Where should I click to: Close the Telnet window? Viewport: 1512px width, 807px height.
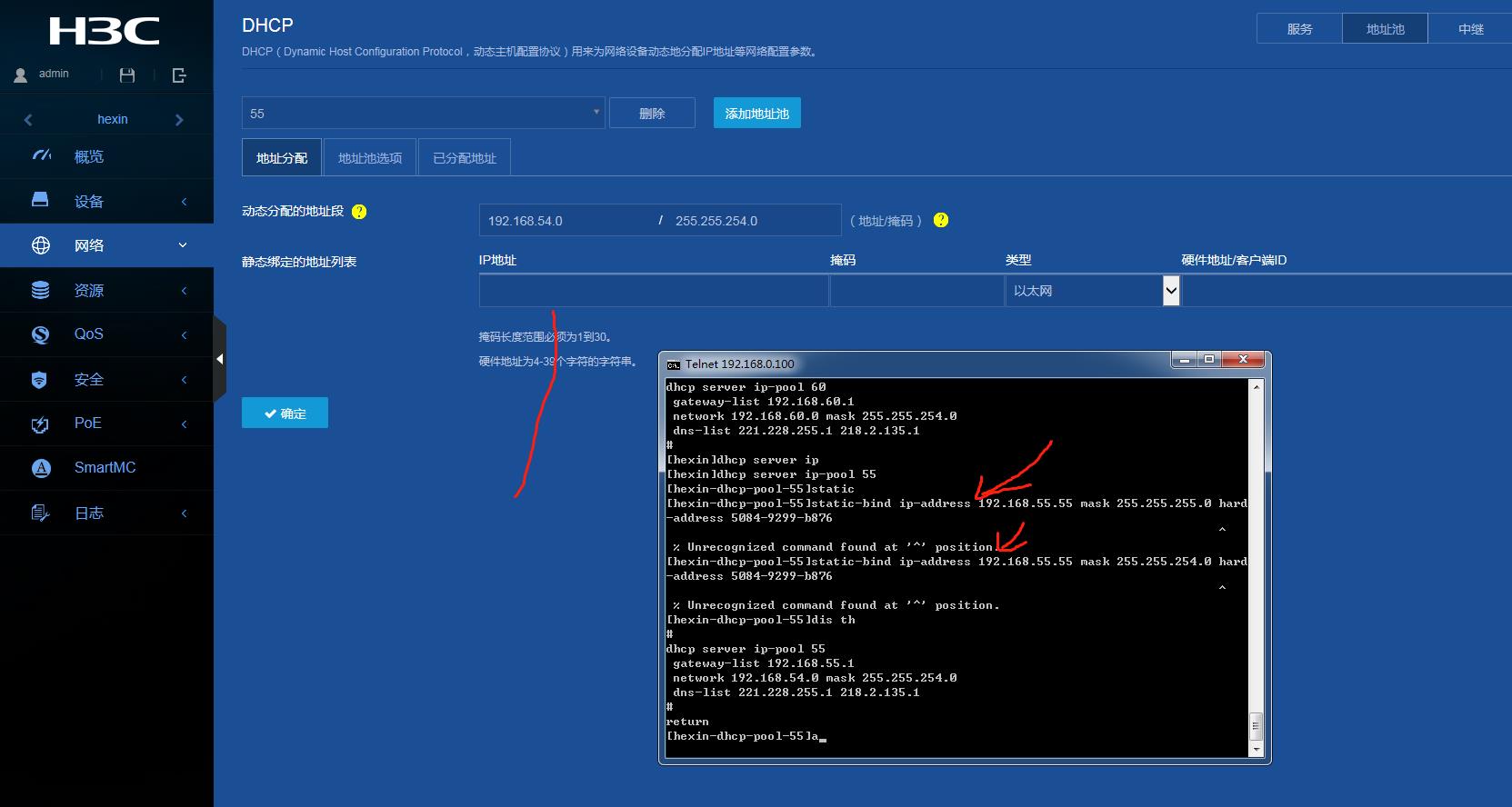click(x=1243, y=360)
